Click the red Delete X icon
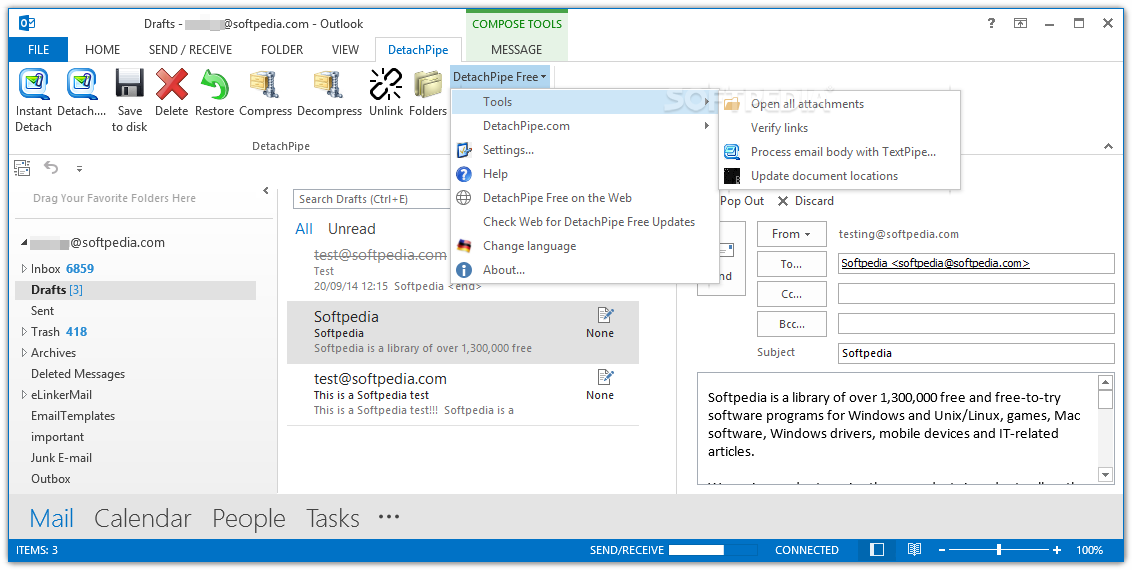 (x=171, y=84)
